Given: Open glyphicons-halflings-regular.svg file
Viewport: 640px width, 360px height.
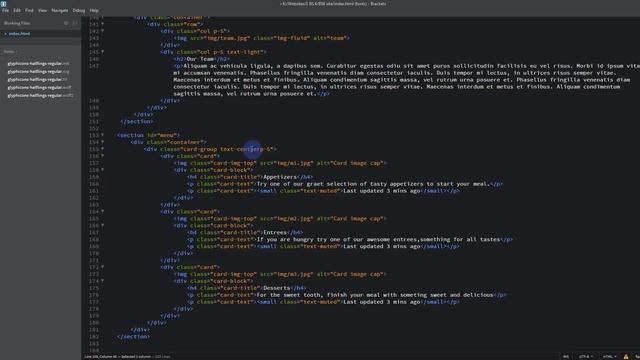Looking at the screenshot, I should pyautogui.click(x=38, y=71).
